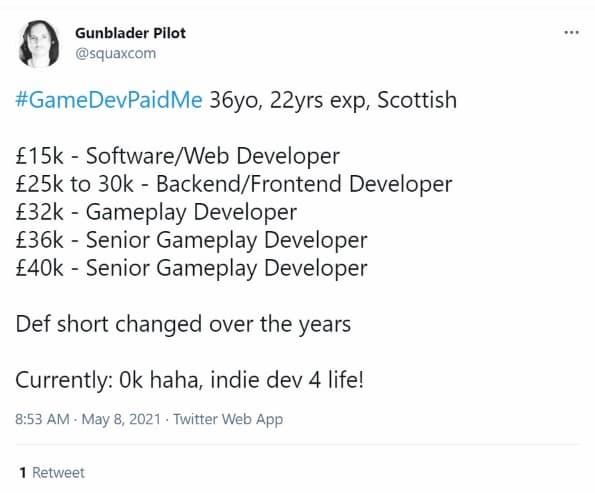595x493 pixels.
Task: View the Retweet list label
Action: tap(58, 473)
